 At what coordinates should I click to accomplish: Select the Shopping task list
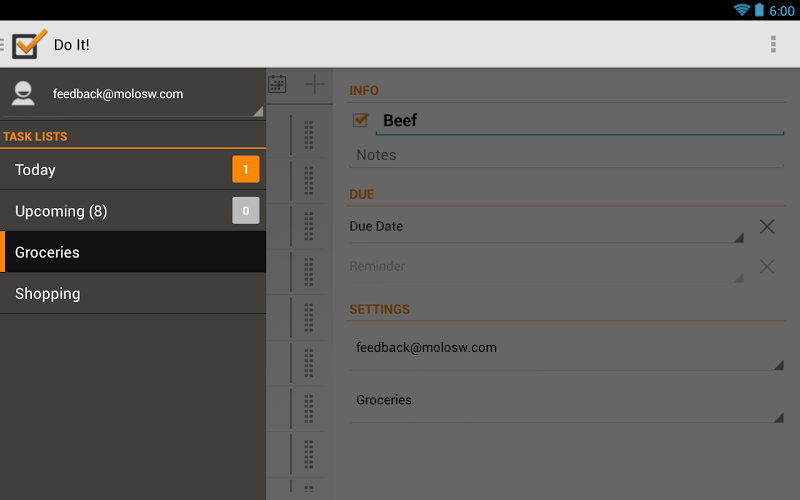pos(133,293)
